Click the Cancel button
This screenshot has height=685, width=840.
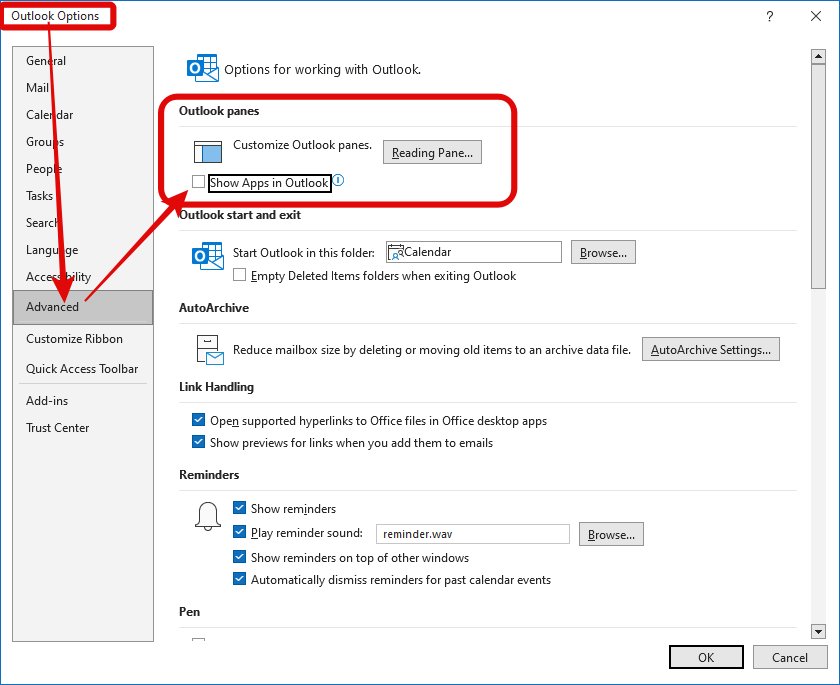(790, 657)
